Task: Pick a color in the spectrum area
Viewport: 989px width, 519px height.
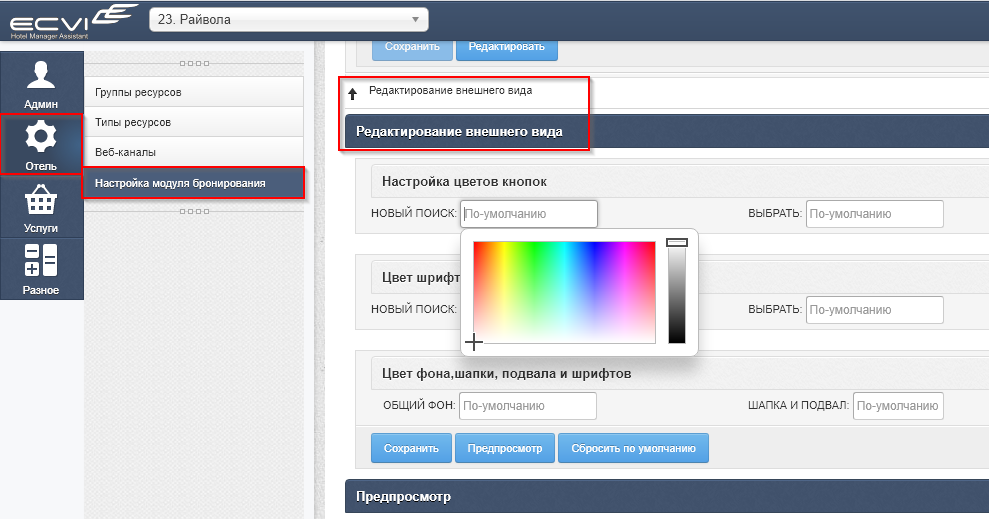Action: [x=564, y=292]
